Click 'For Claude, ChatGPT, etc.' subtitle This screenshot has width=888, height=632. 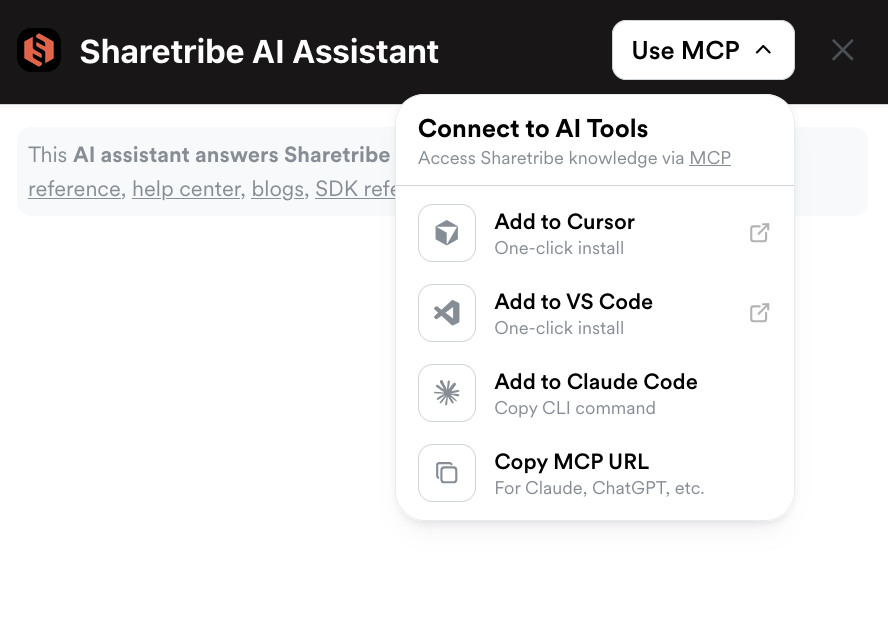(x=599, y=488)
